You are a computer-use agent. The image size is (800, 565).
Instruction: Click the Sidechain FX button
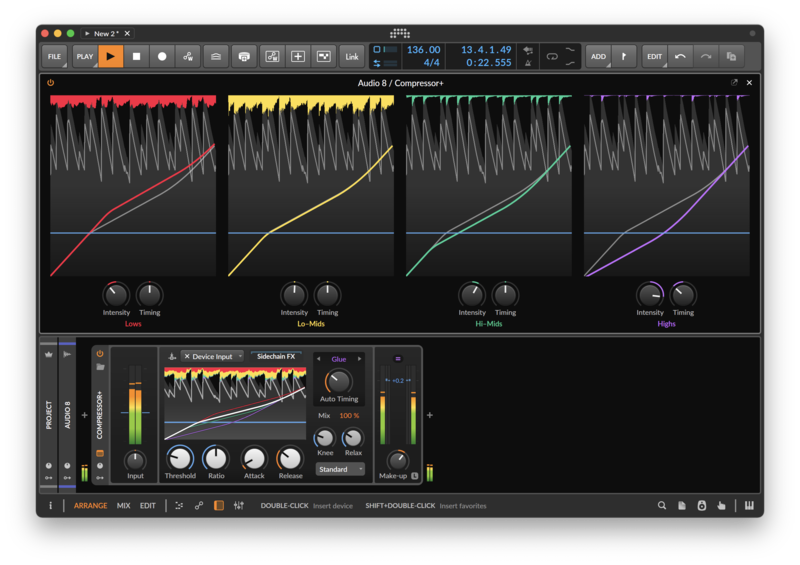pyautogui.click(x=276, y=356)
